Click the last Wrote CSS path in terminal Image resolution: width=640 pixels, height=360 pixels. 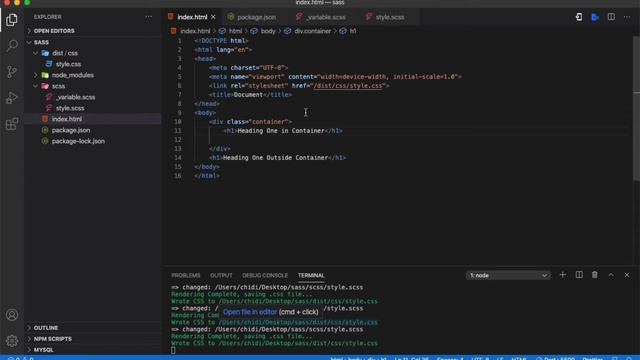point(298,343)
